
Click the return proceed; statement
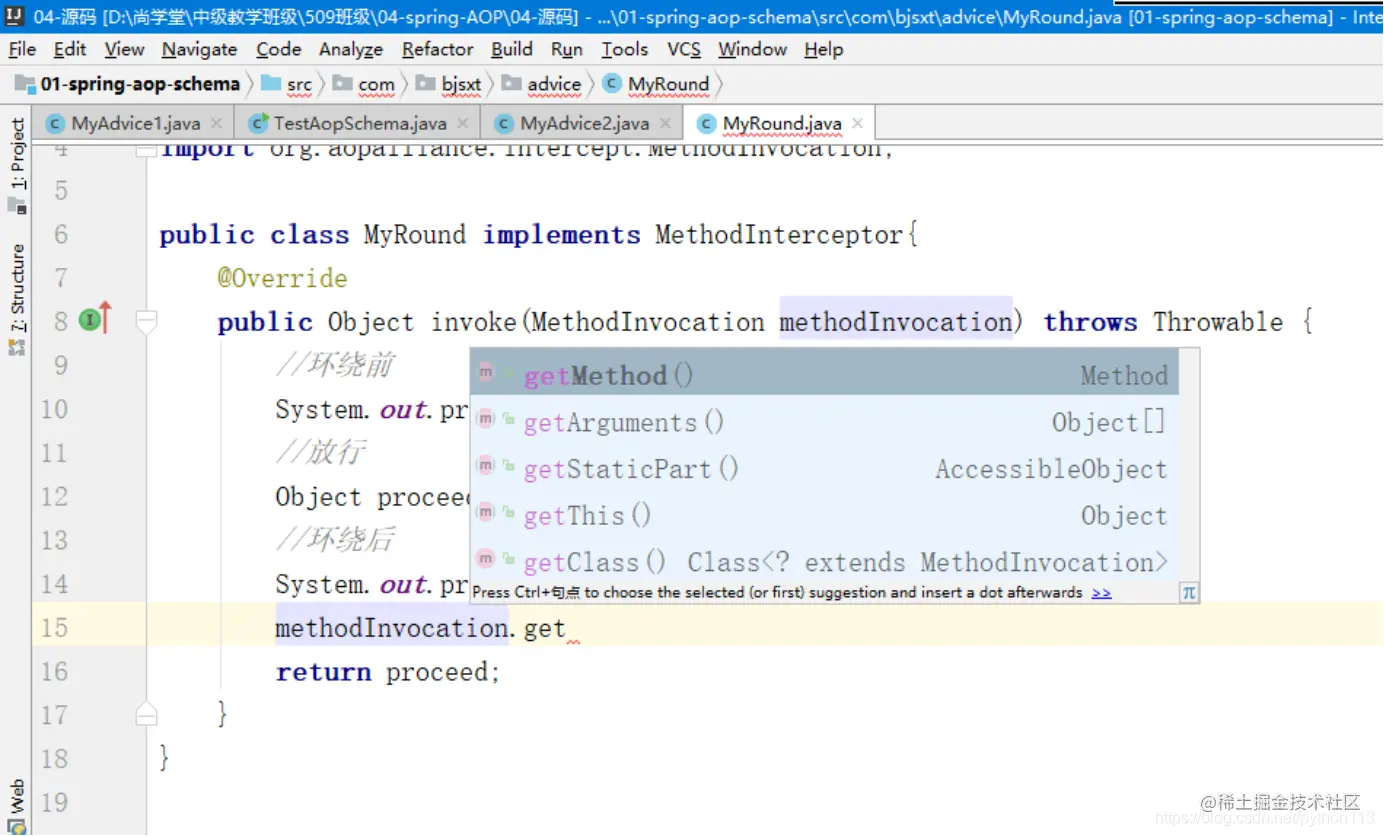(x=388, y=671)
